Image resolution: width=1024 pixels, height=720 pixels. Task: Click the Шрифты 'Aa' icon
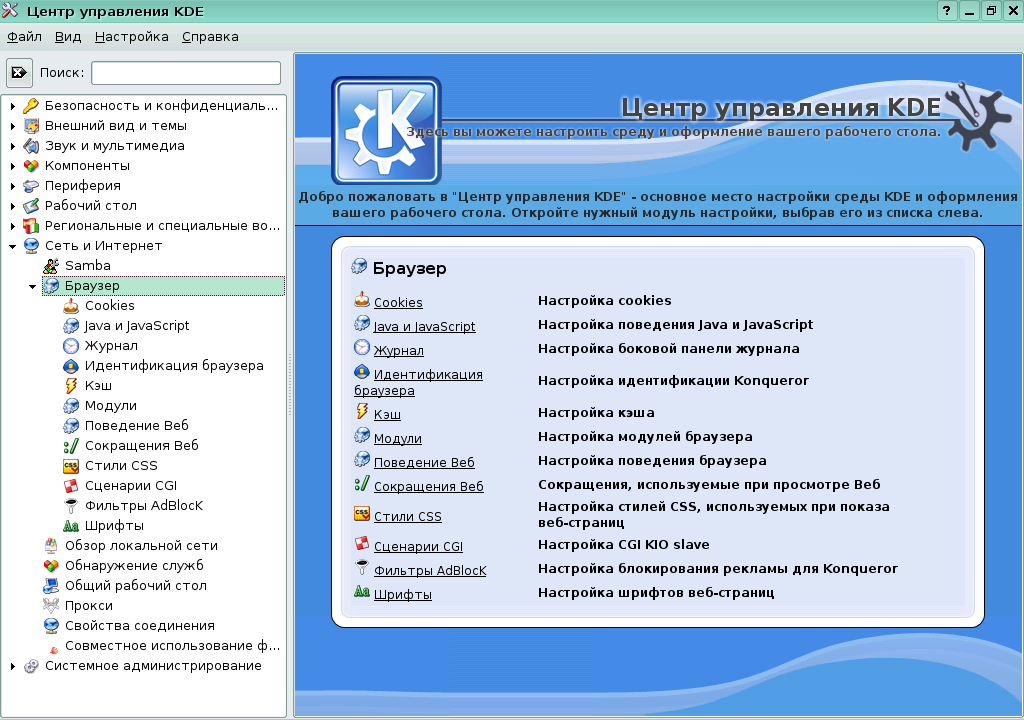coord(68,525)
